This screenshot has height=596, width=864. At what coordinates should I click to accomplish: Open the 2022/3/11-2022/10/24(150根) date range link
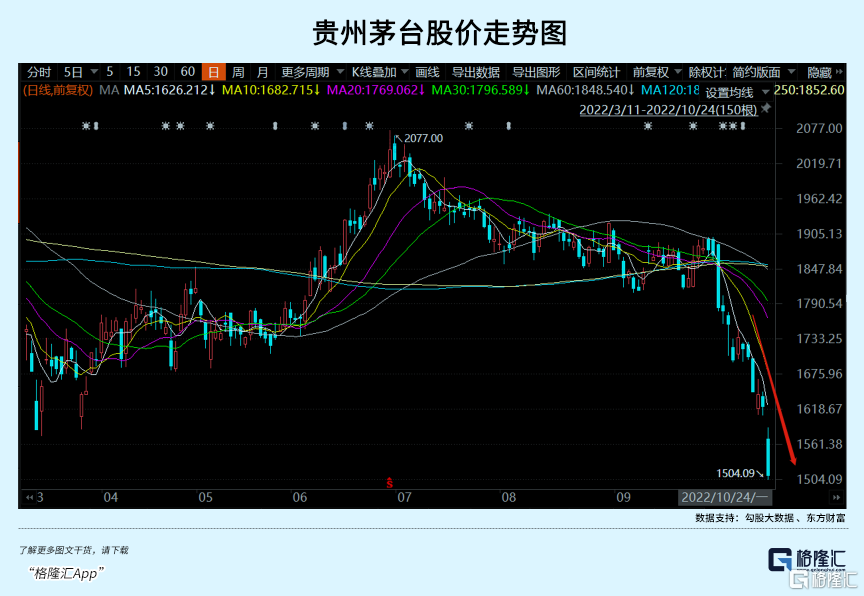668,110
